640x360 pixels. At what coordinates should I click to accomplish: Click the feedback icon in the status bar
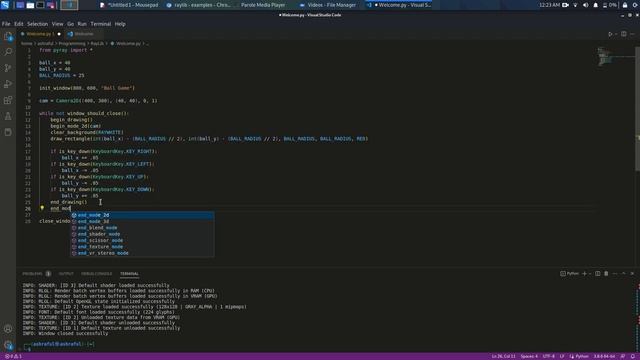[623, 356]
